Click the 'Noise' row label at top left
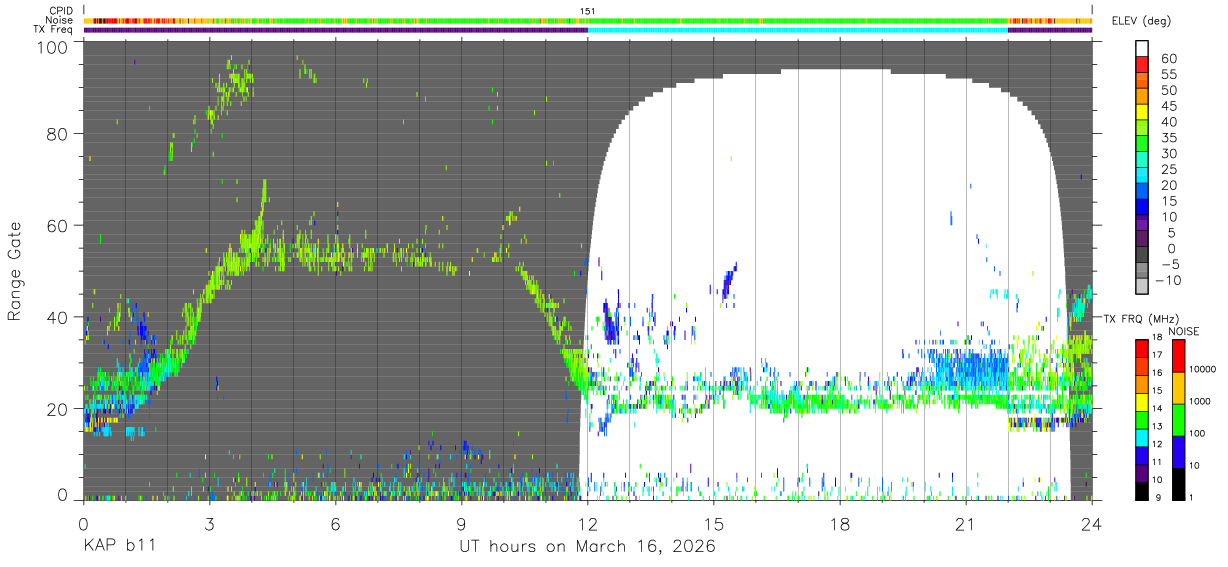 pos(60,20)
